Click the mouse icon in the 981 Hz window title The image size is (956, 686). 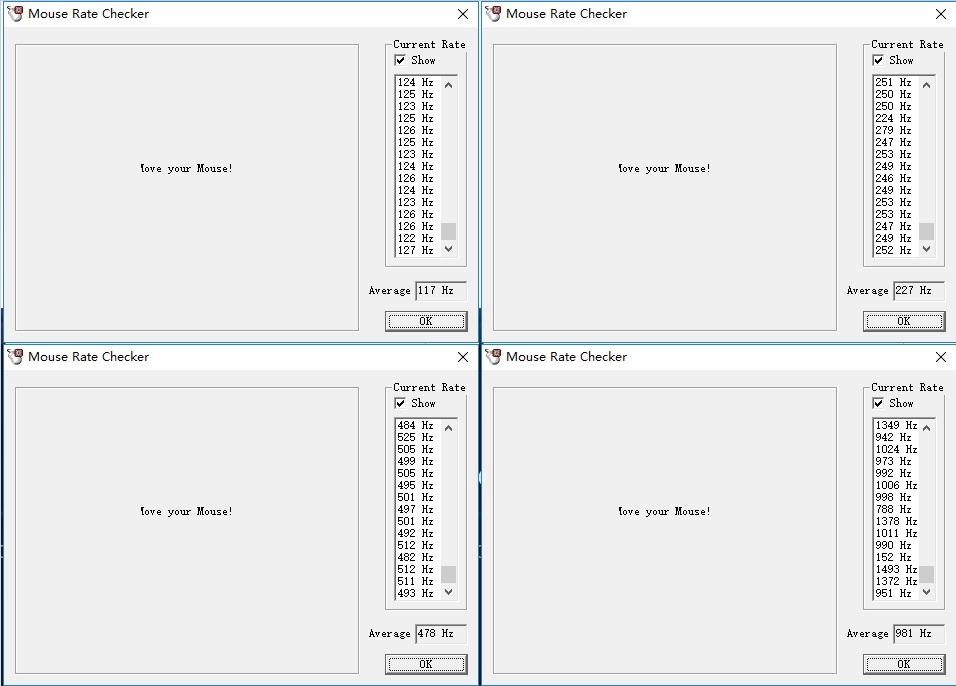pyautogui.click(x=493, y=356)
